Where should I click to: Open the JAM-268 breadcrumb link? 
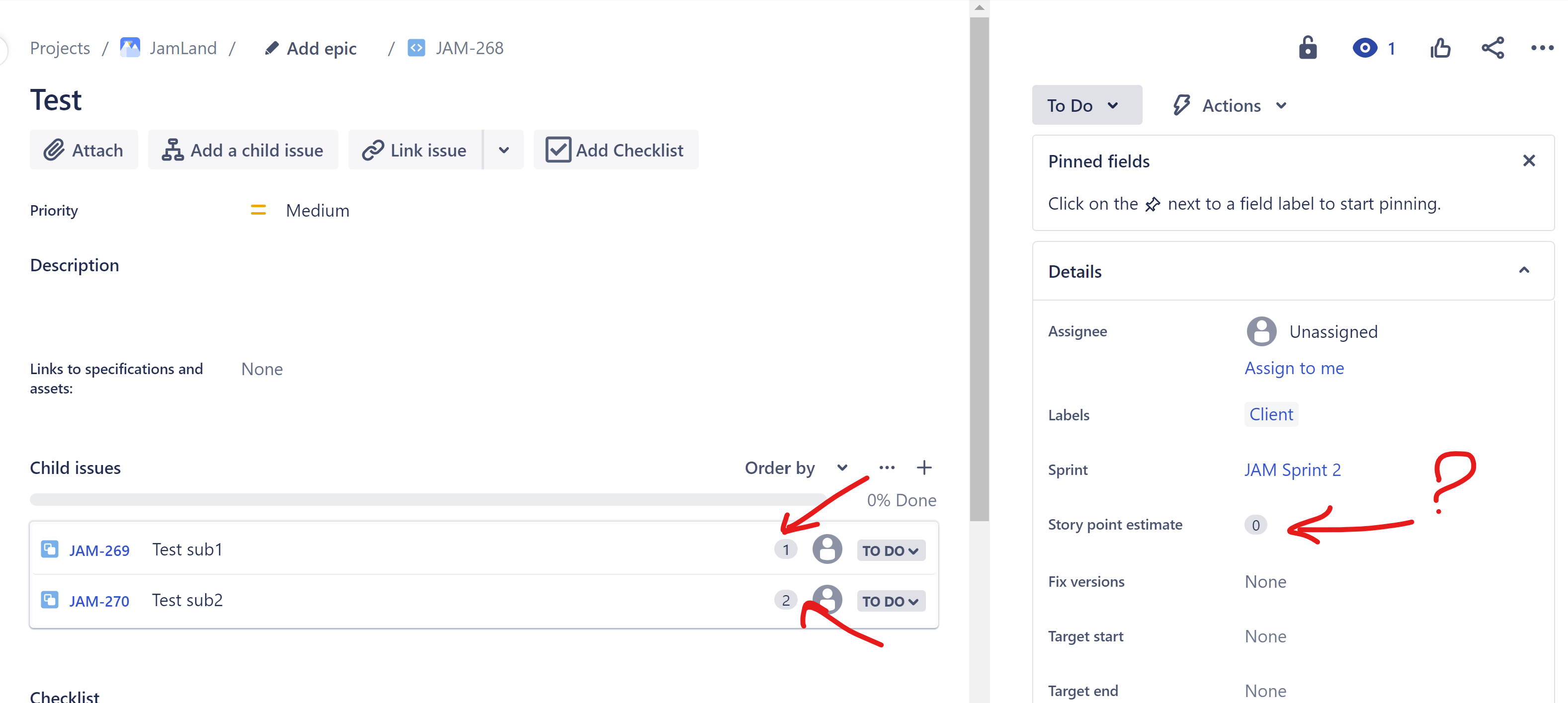pos(469,48)
